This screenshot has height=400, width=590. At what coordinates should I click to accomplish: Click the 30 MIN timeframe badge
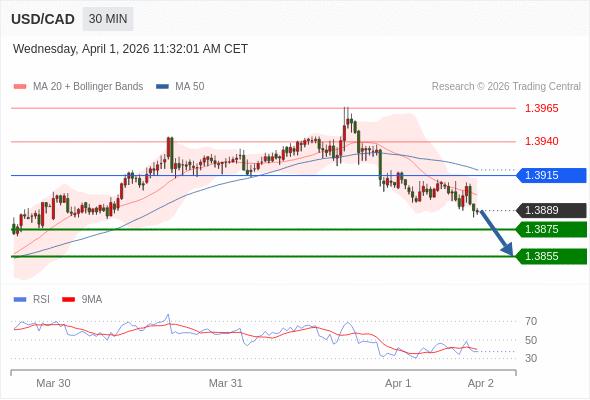(x=108, y=19)
